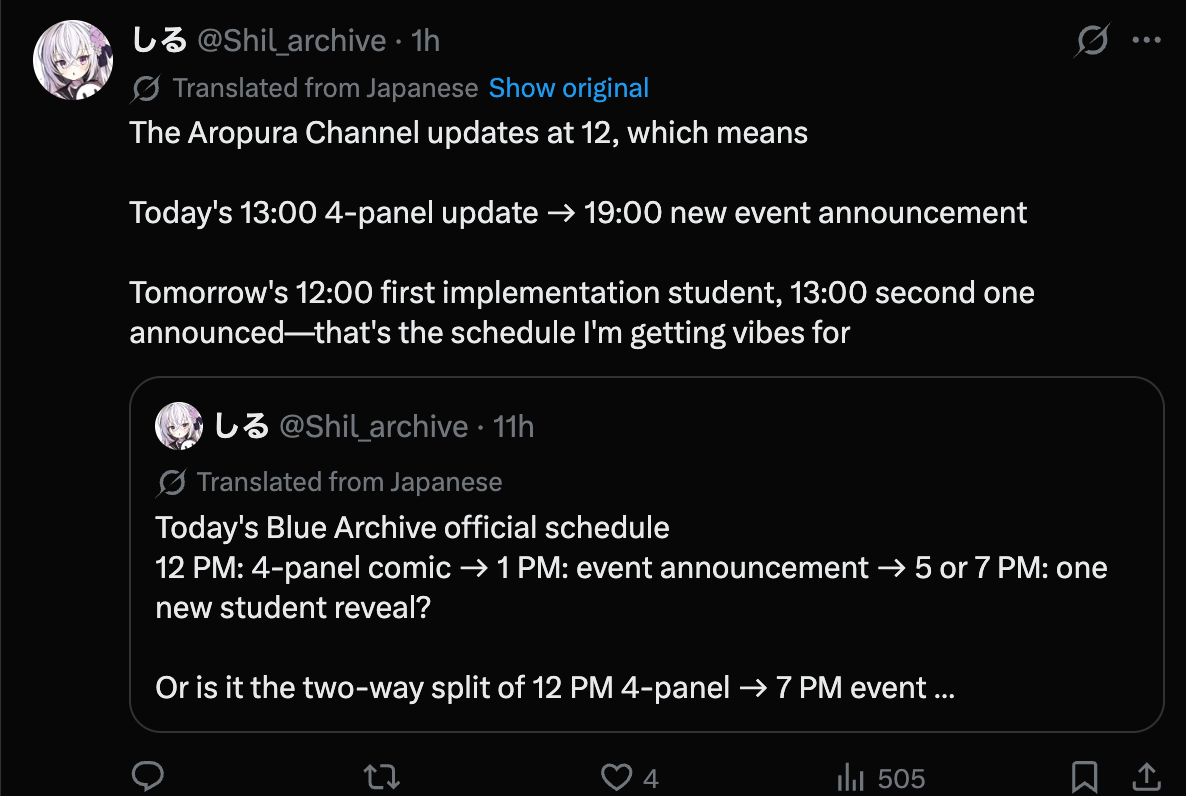Open quoted post about Blue Archive schedule
The width and height of the screenshot is (1186, 796).
click(x=647, y=554)
